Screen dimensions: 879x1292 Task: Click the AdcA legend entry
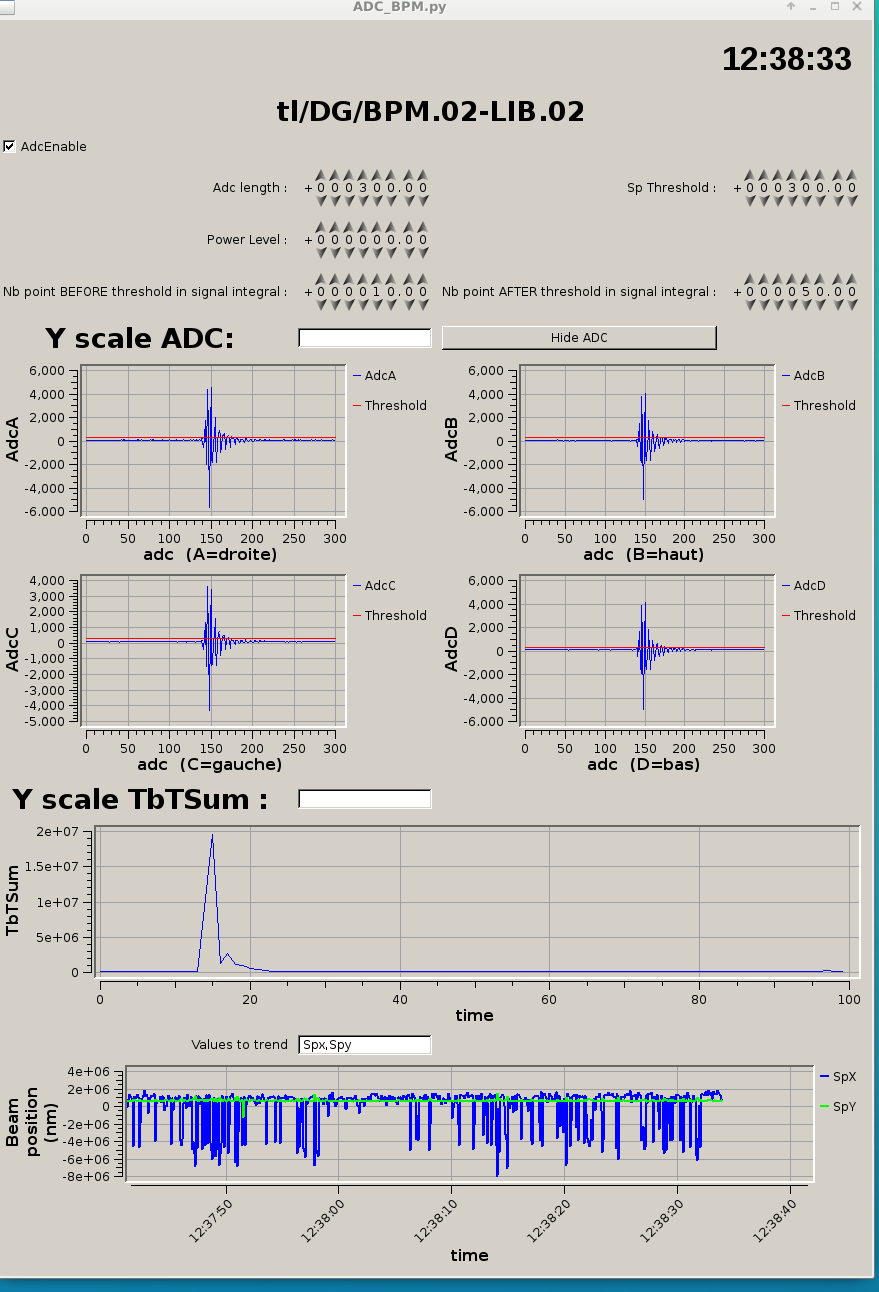[x=379, y=376]
